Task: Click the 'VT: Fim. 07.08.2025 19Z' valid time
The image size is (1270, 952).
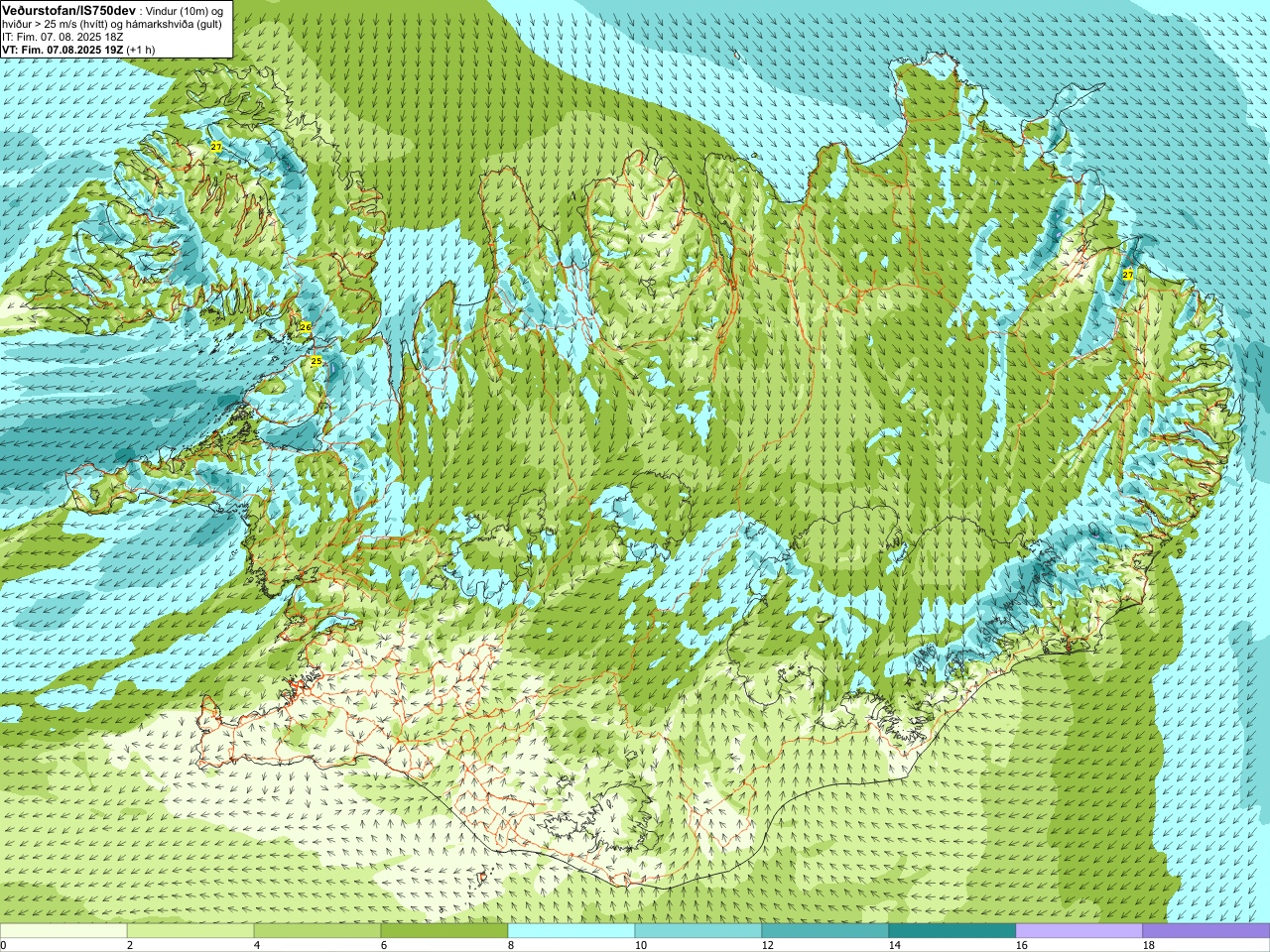Action: point(63,50)
